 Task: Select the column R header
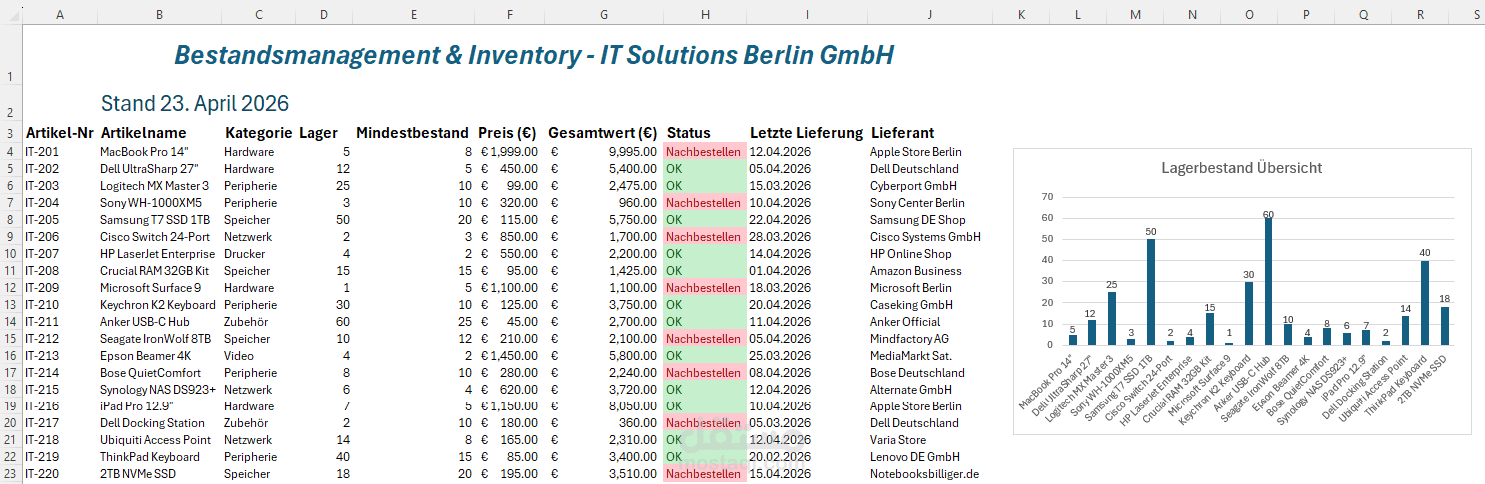coord(1420,14)
